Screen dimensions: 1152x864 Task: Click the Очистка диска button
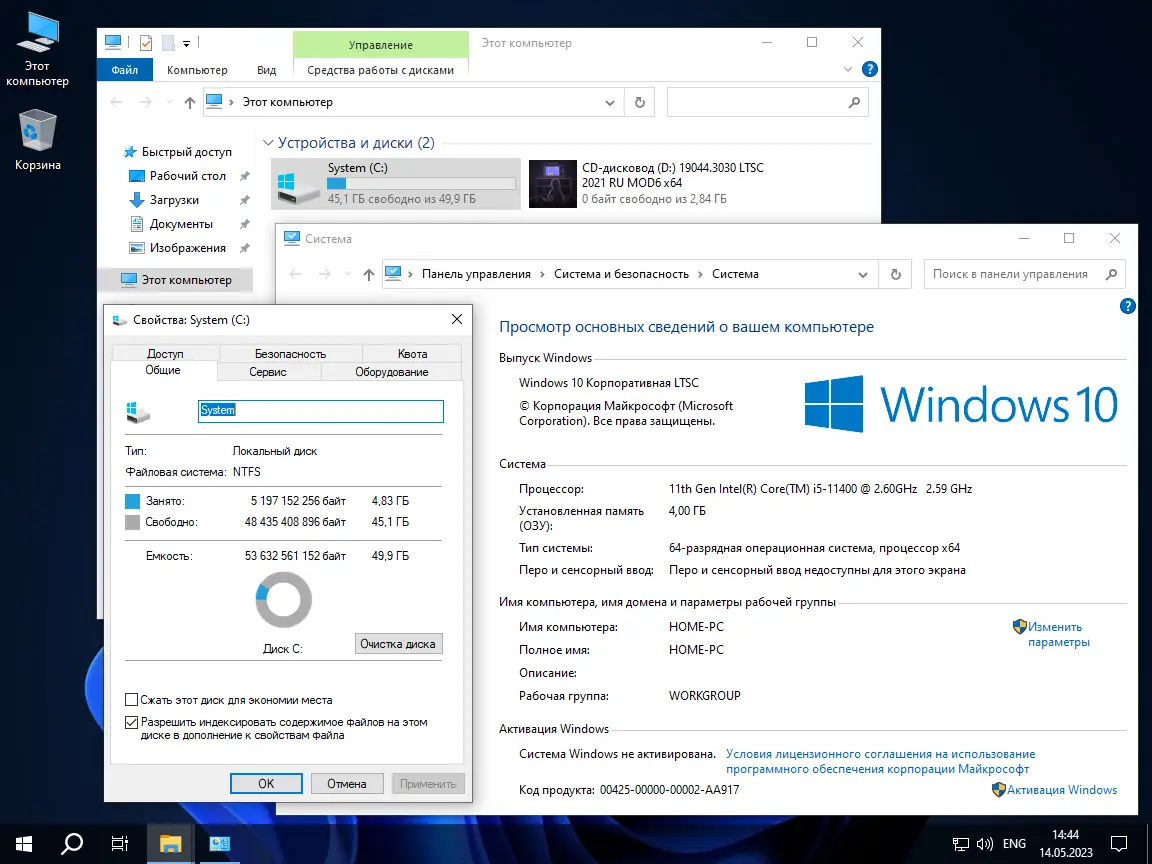point(398,644)
